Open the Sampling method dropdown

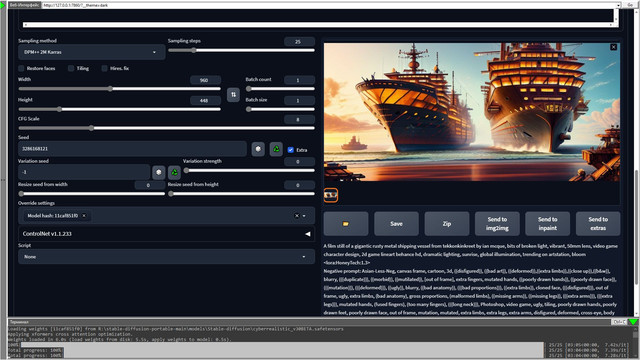click(91, 52)
